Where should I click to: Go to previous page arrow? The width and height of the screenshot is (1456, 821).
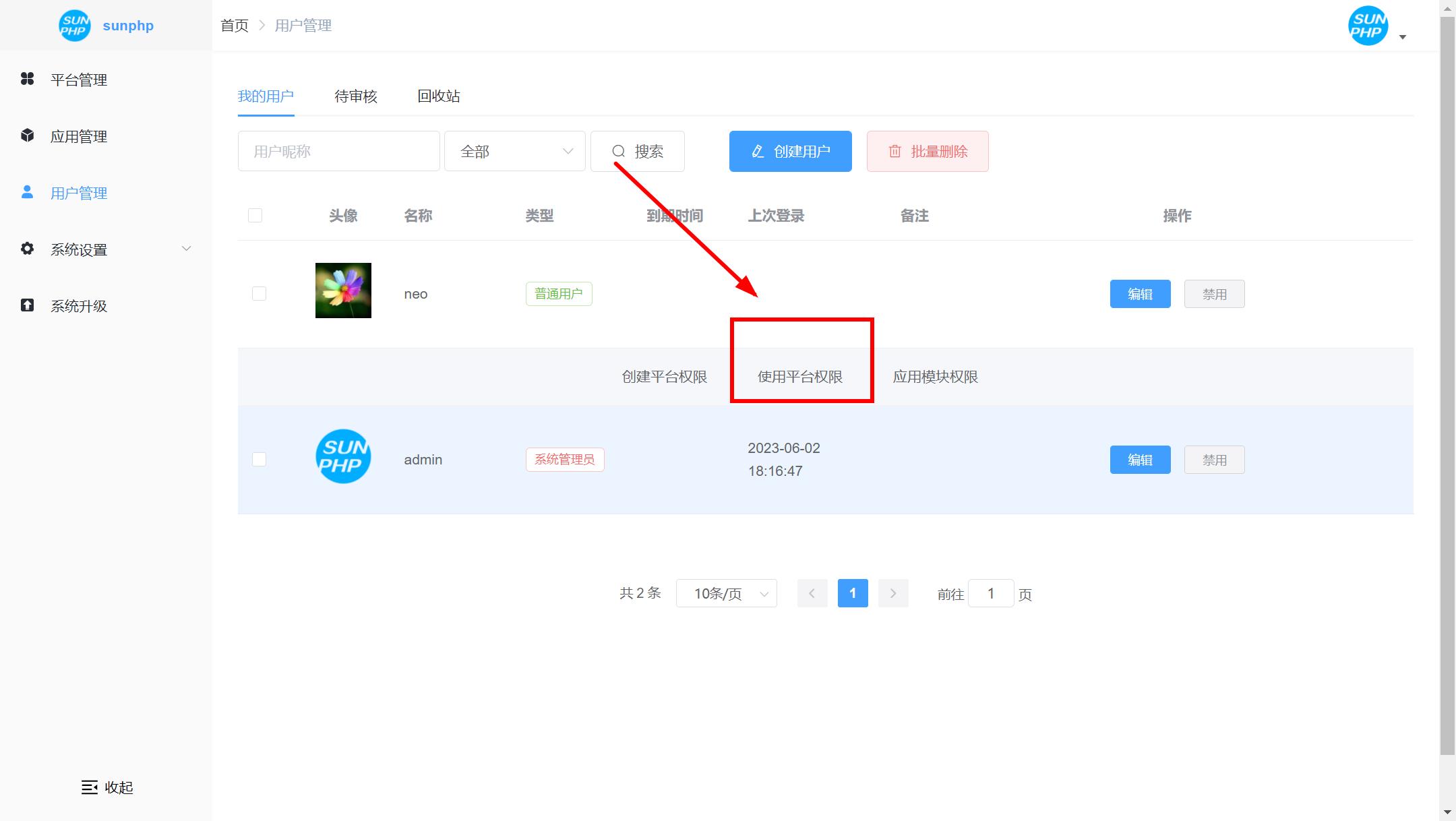pos(812,593)
